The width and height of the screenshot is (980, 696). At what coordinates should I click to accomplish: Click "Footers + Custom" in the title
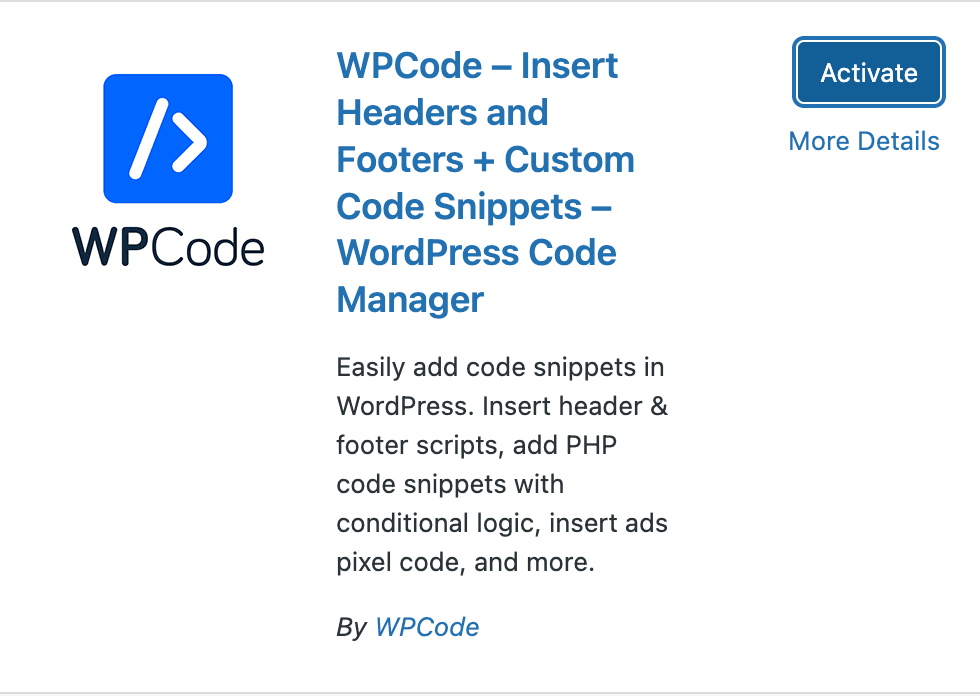click(485, 159)
